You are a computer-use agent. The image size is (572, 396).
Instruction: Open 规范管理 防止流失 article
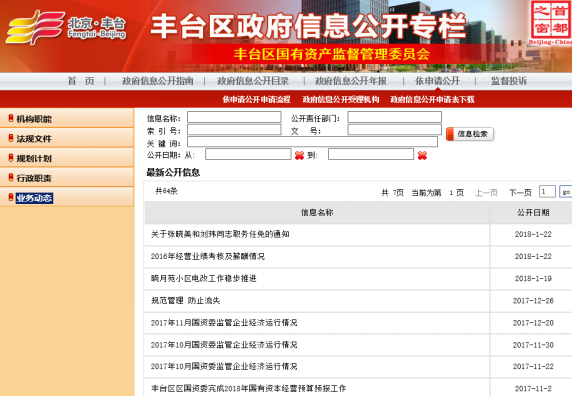click(x=186, y=300)
